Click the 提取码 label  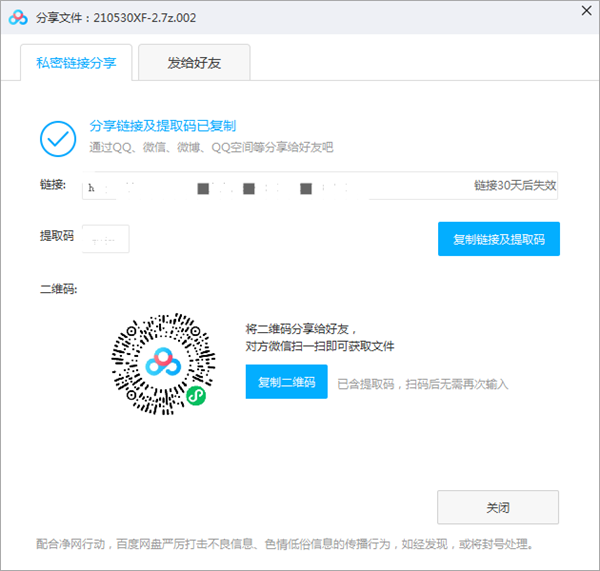pos(57,236)
